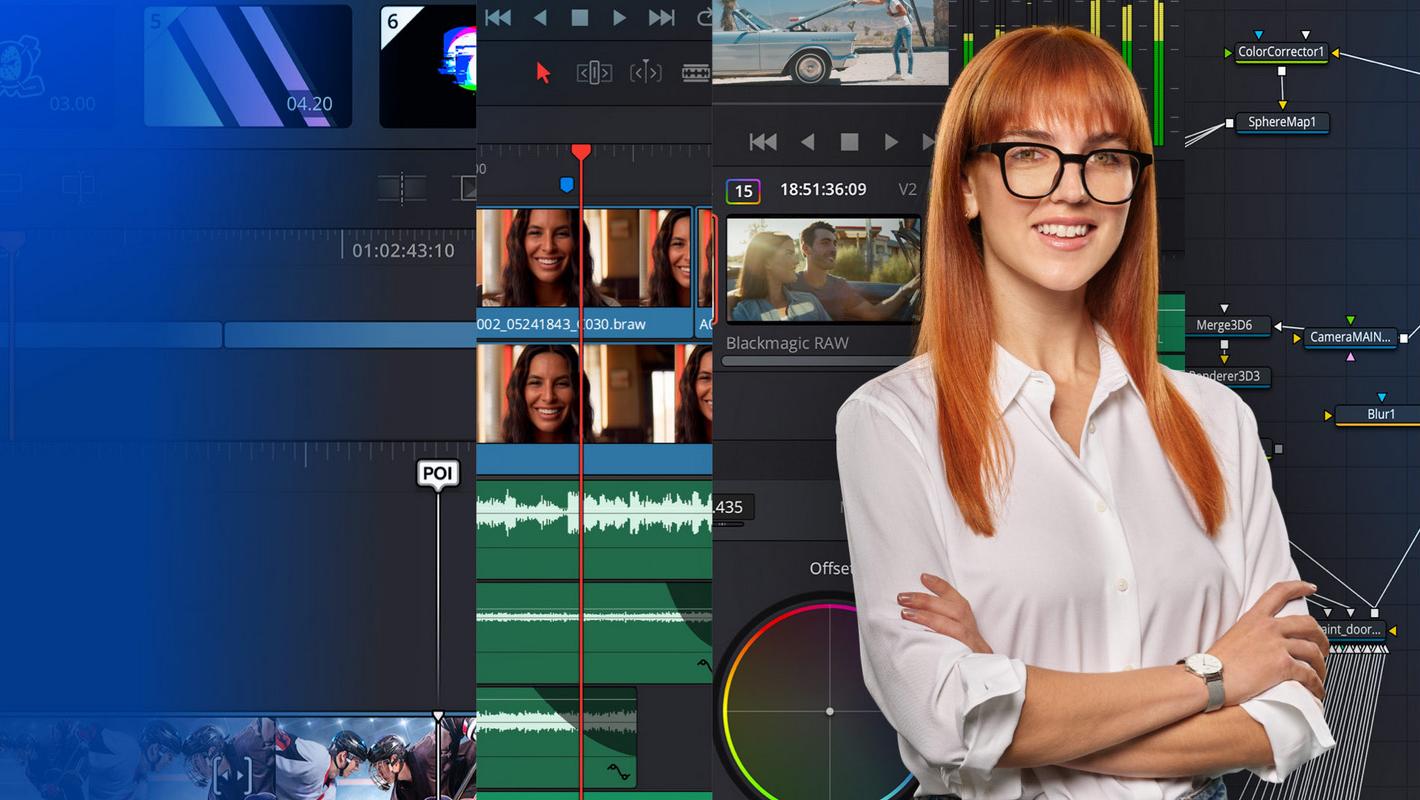This screenshot has width=1420, height=800.
Task: Select the Blur1 node
Action: coord(1380,414)
